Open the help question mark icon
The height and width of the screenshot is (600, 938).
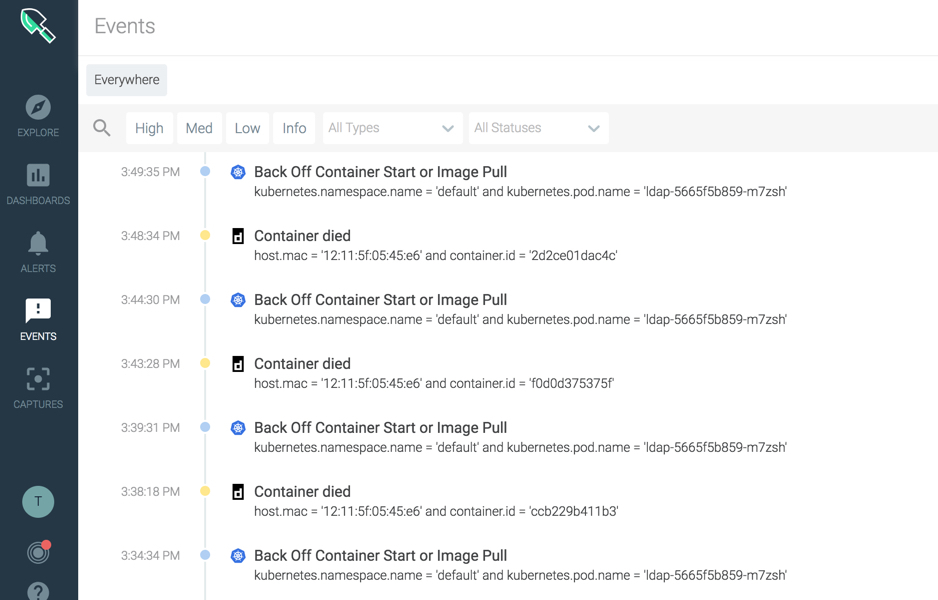pos(38,591)
